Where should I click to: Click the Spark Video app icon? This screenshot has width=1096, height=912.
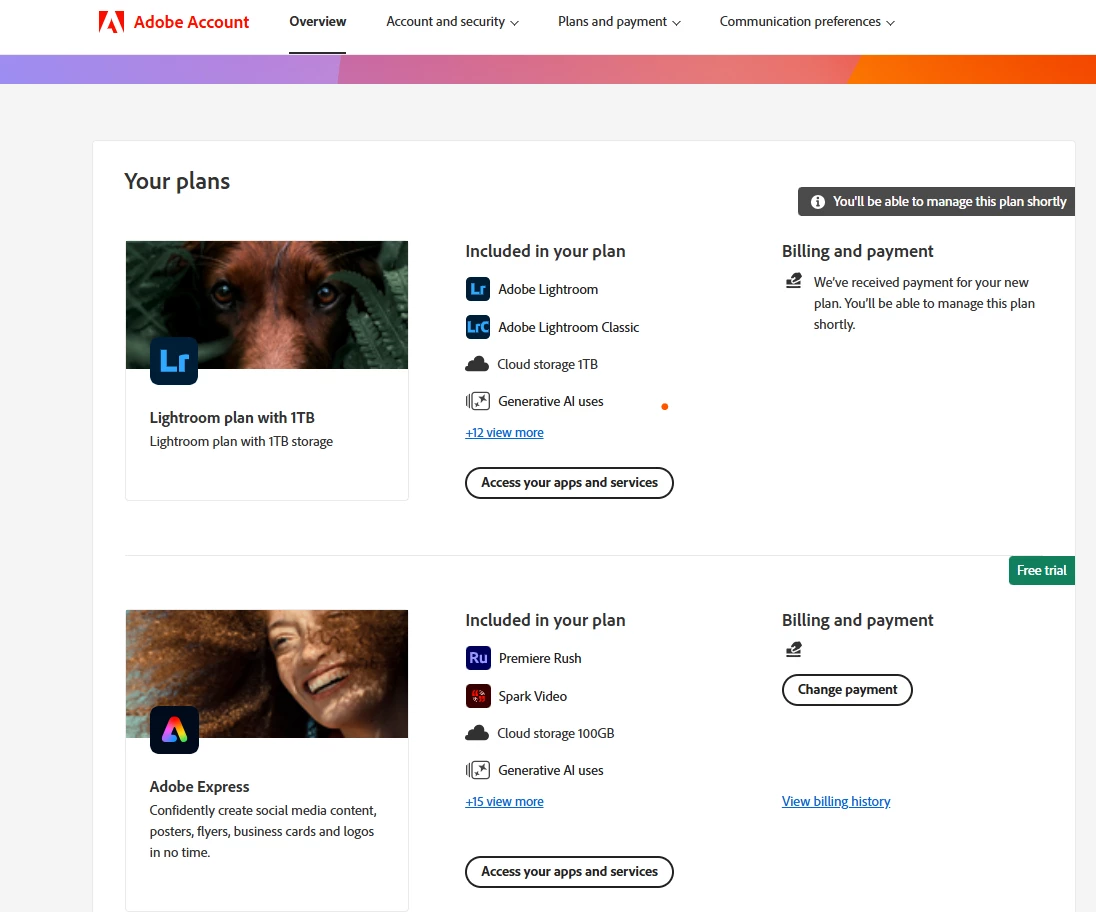click(478, 696)
